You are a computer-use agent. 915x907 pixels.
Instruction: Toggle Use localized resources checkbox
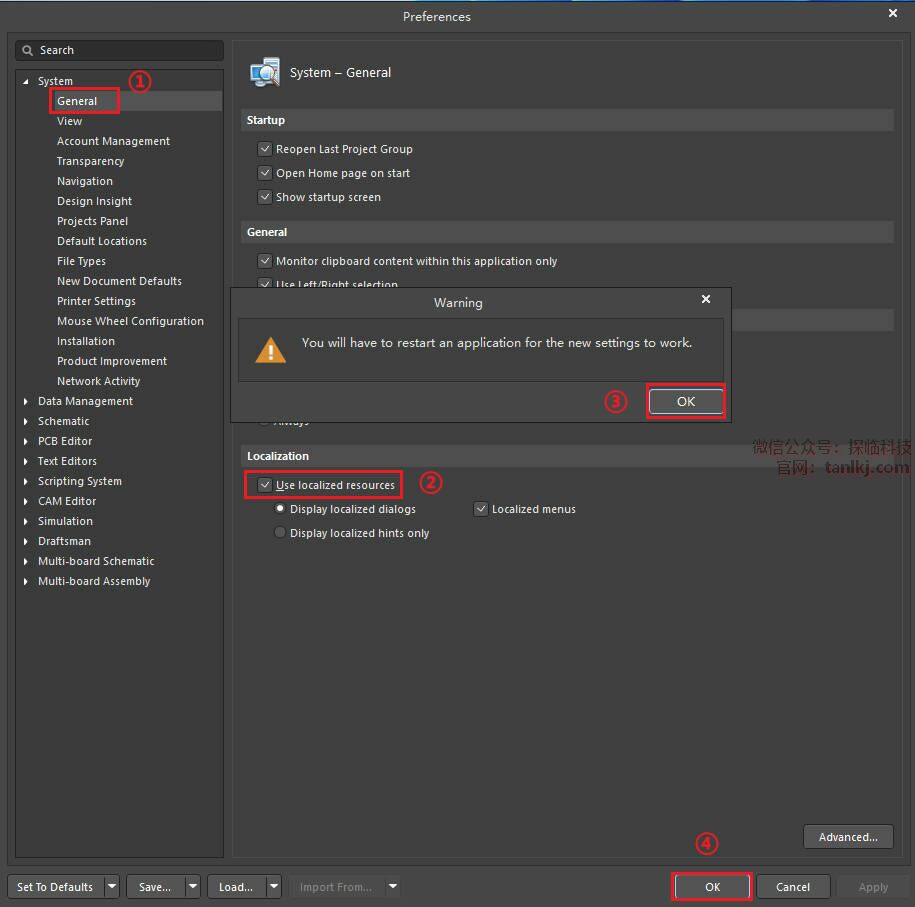[x=265, y=484]
